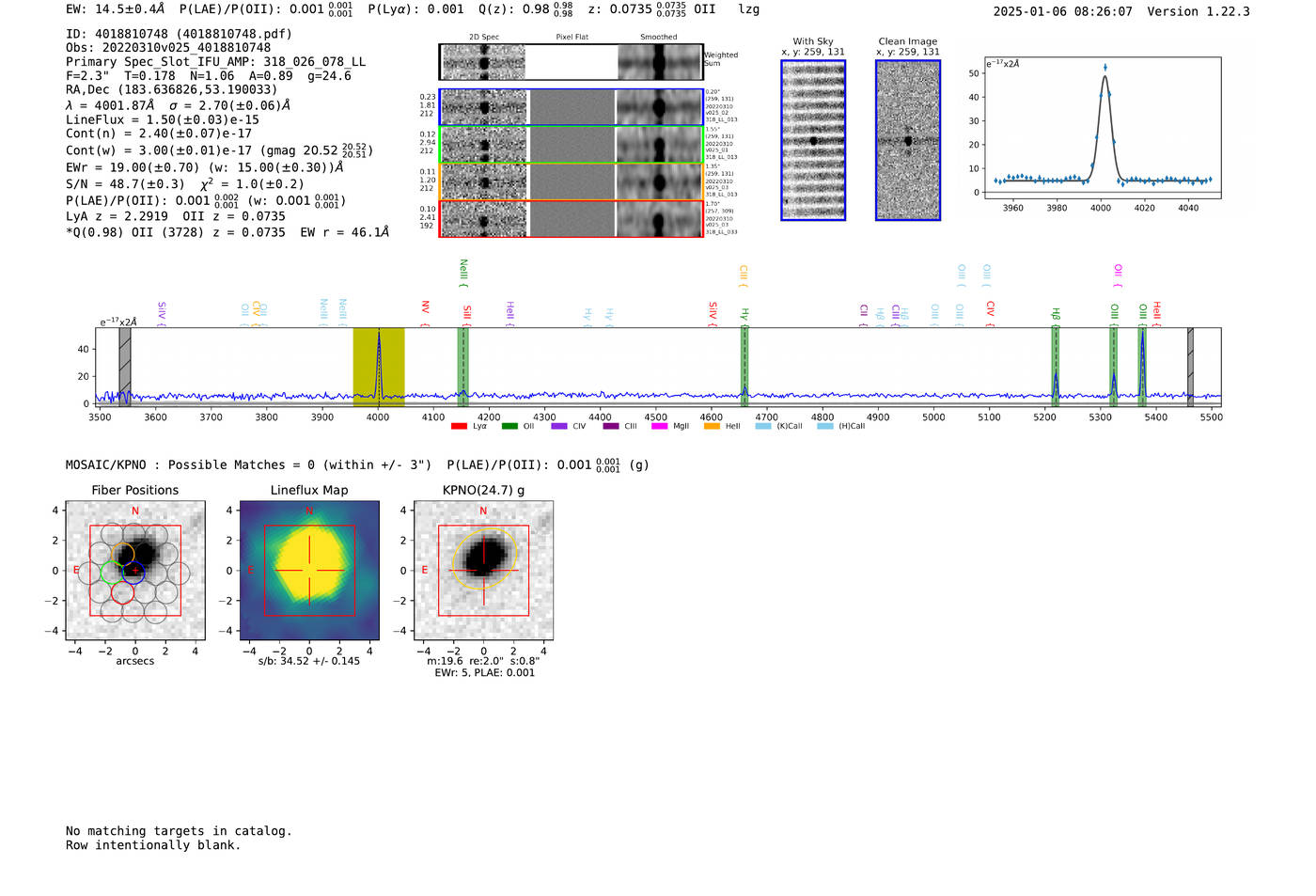
Task: Click the ID 4018810748 text line
Action: pyautogui.click(x=179, y=34)
